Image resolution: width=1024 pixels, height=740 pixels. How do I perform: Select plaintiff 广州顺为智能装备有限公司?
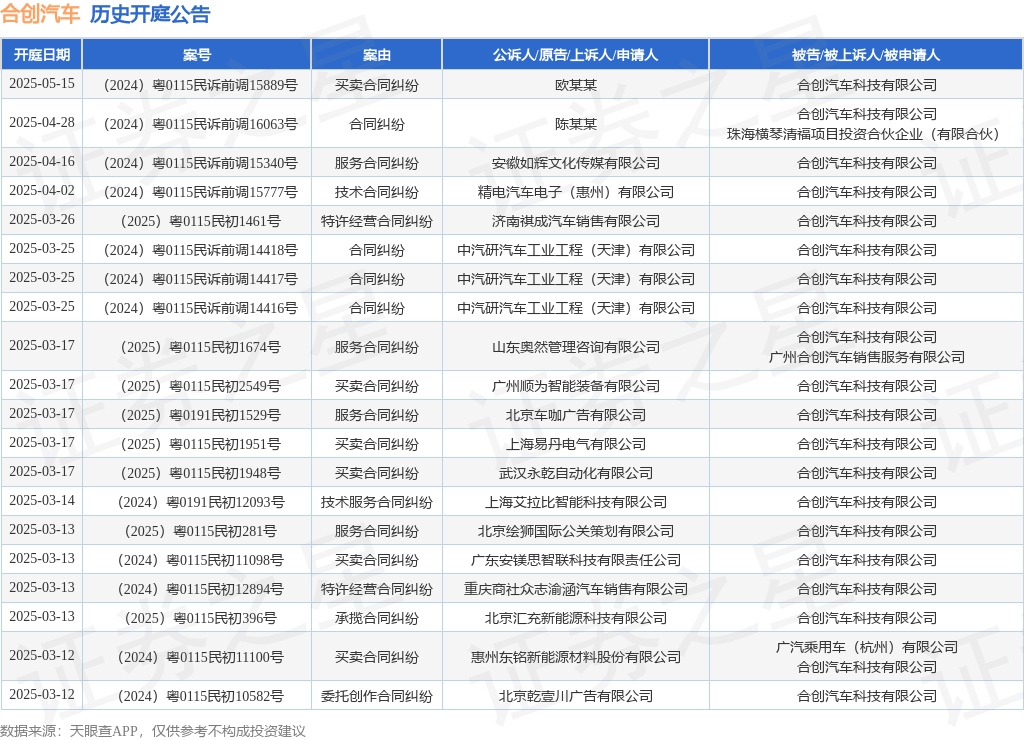575,386
